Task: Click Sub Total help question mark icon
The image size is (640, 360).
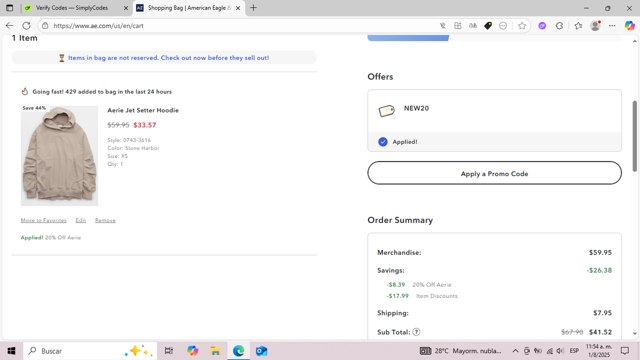Action: pyautogui.click(x=416, y=332)
